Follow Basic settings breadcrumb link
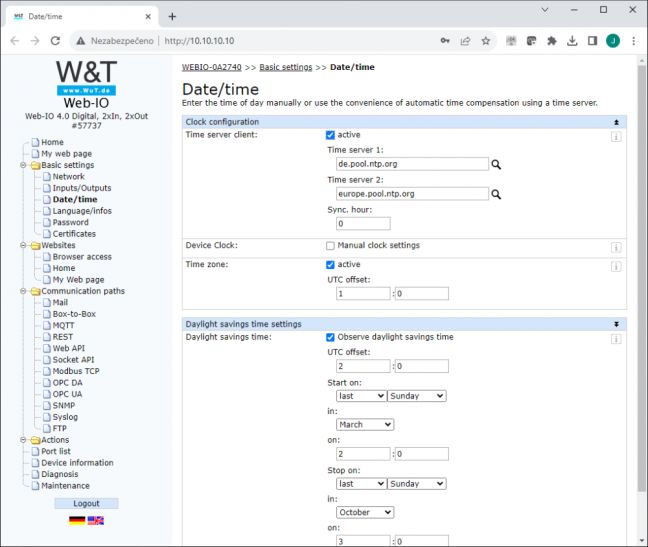This screenshot has width=648, height=547. [x=286, y=67]
